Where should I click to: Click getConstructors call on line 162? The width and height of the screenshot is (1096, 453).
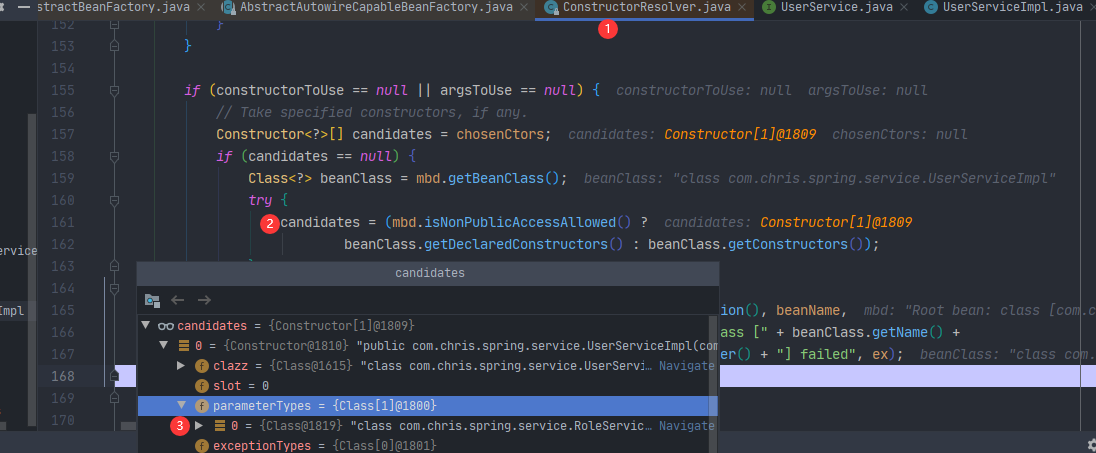[786, 245]
